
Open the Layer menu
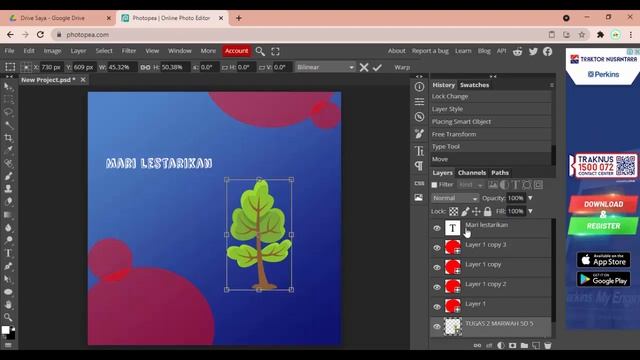point(78,51)
